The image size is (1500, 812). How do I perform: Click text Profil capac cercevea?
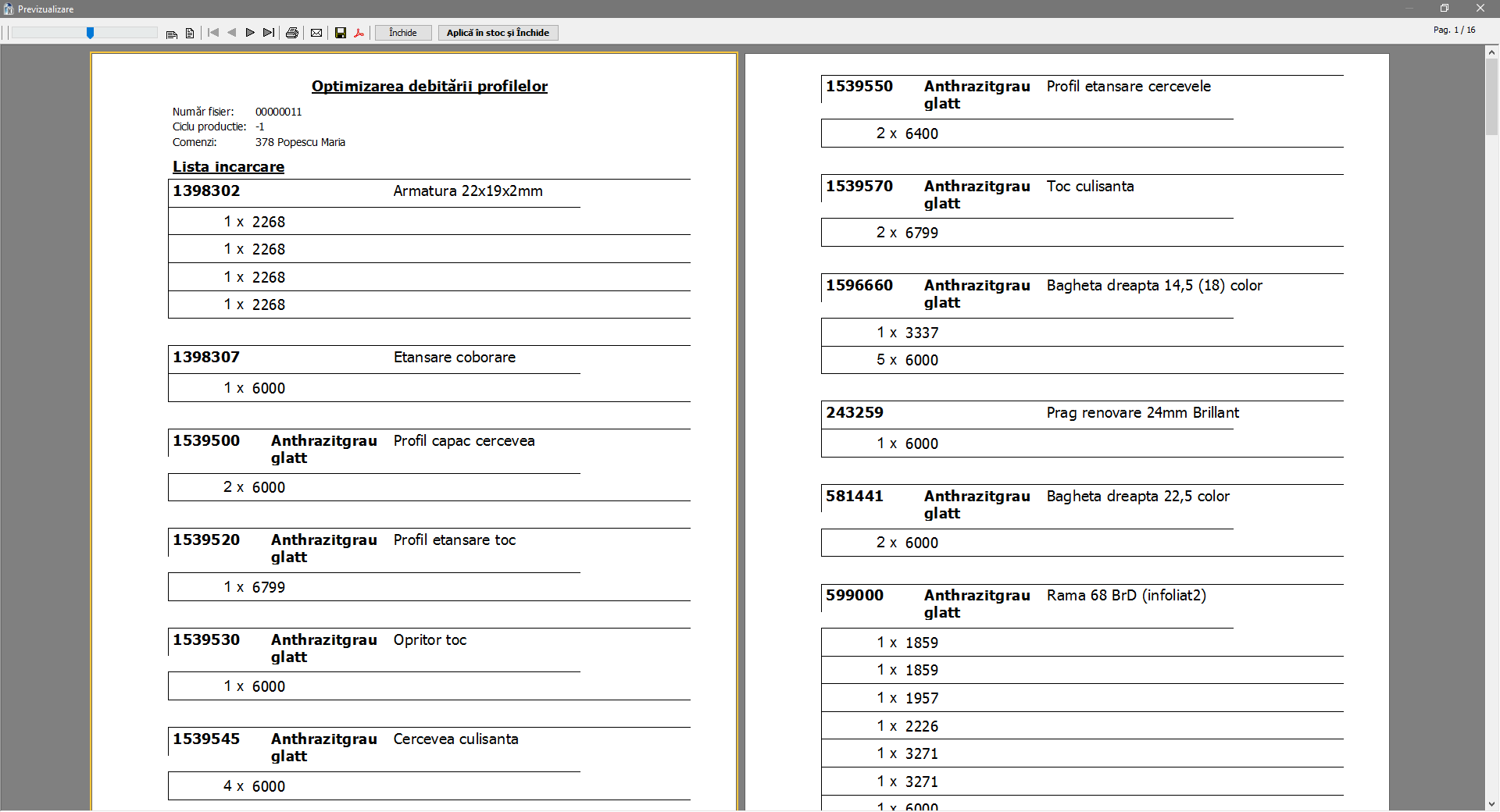(464, 440)
